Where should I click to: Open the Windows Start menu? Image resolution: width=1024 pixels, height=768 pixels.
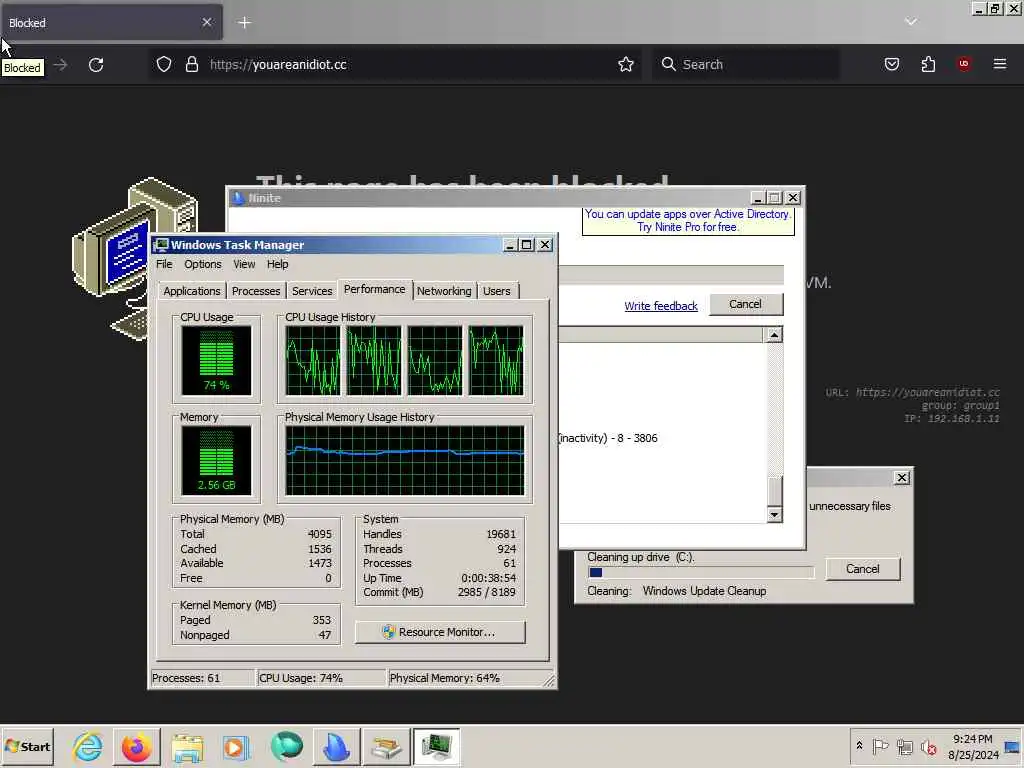27,747
